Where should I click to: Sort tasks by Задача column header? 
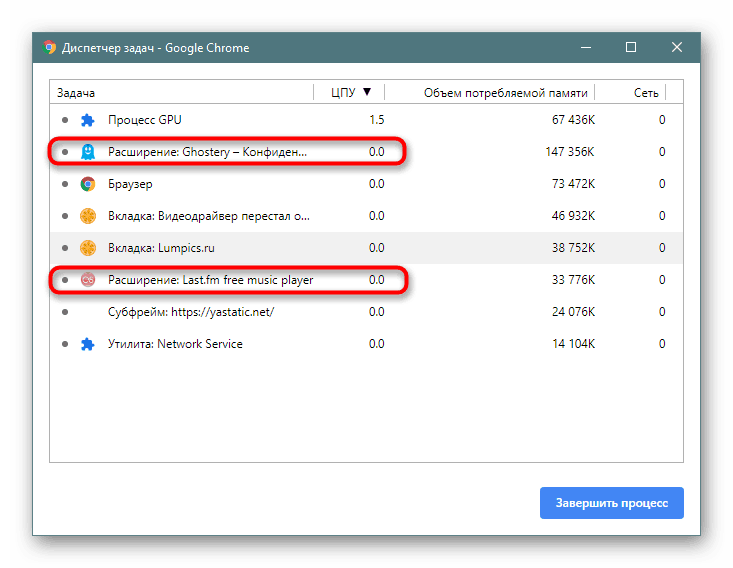click(75, 93)
